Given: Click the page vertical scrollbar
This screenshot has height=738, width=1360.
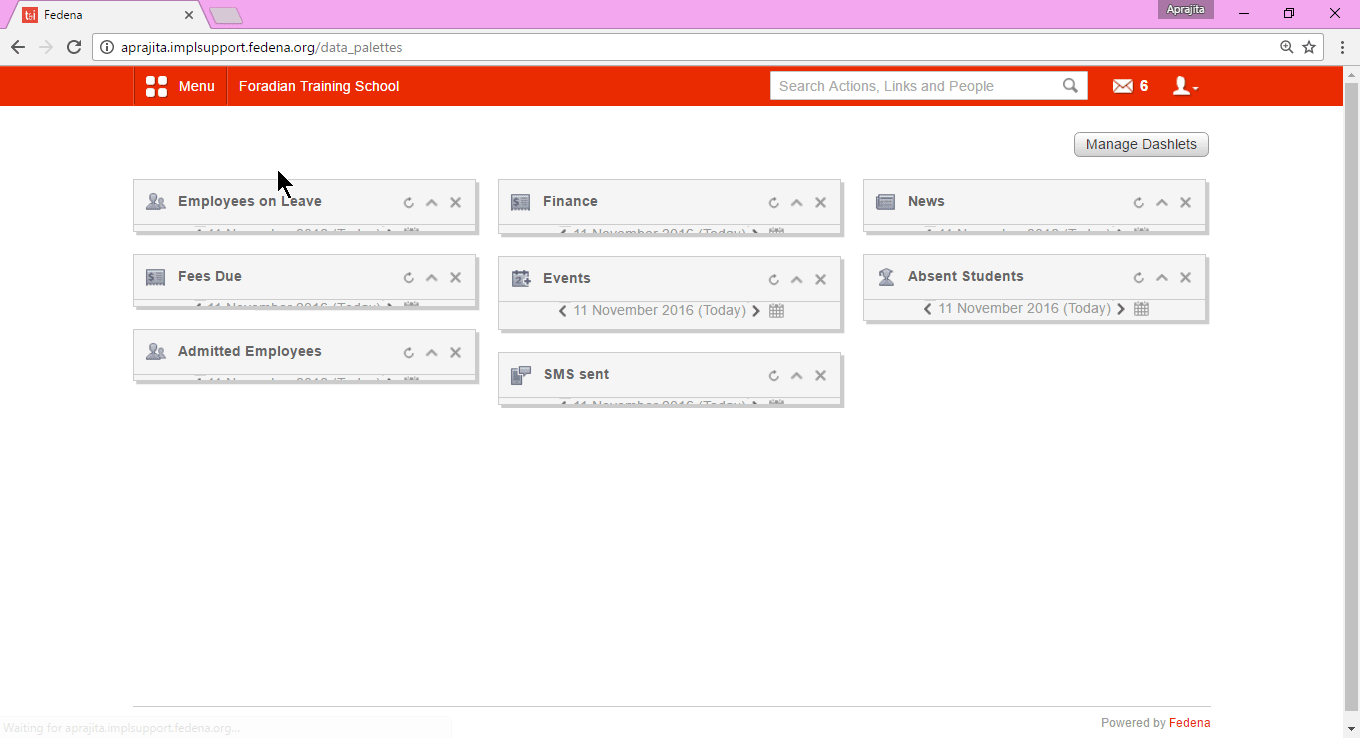Looking at the screenshot, I should pos(1352,395).
